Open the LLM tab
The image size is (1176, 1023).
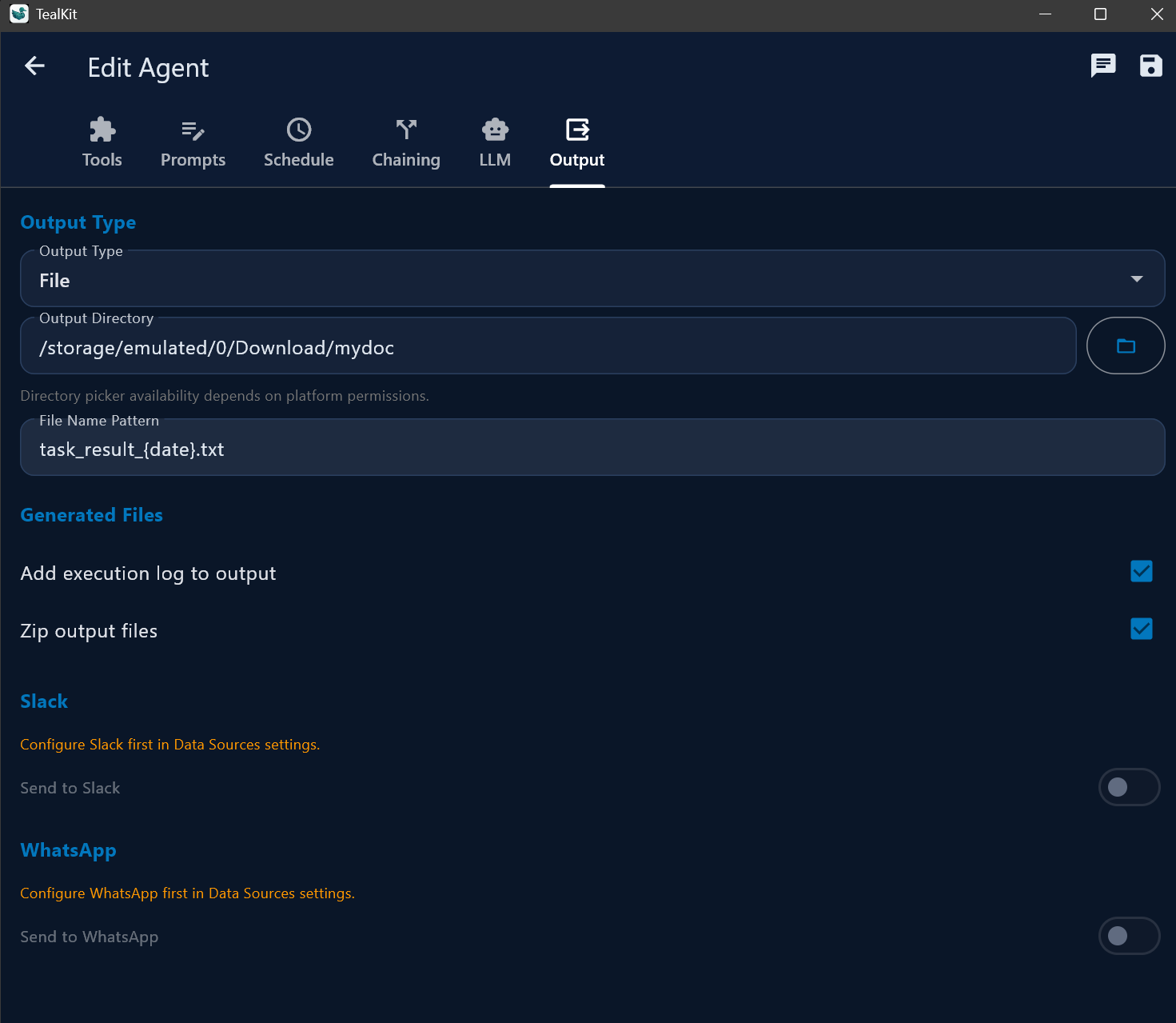tap(495, 143)
